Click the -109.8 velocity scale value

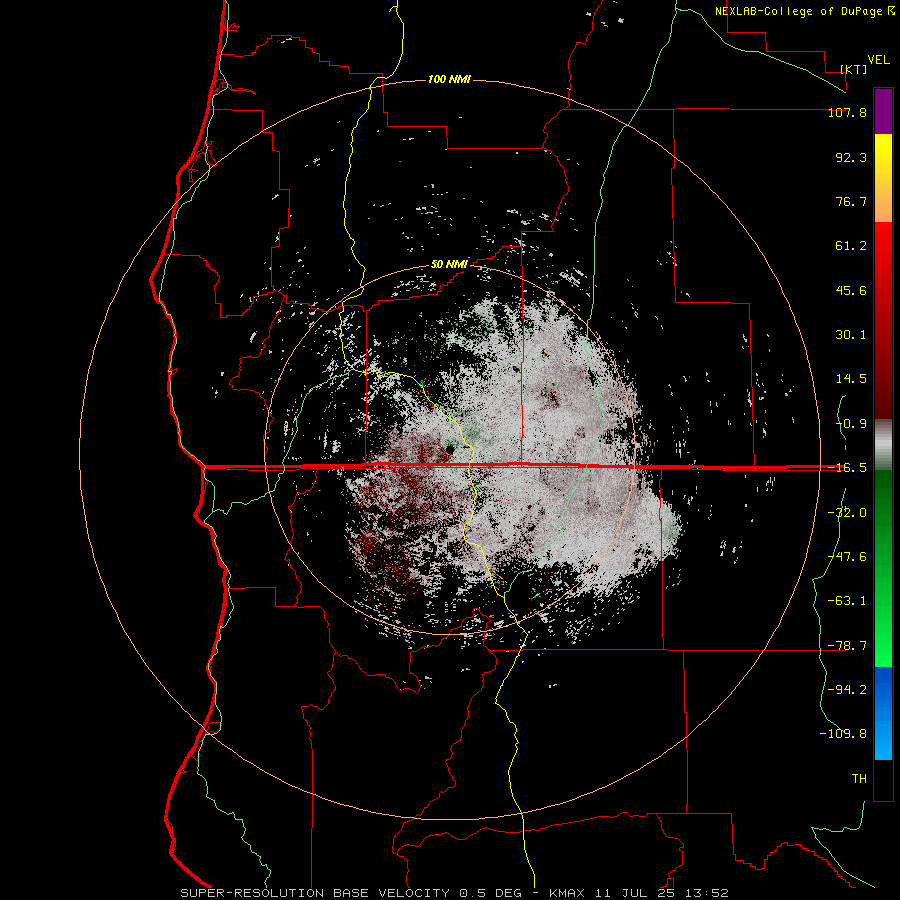point(843,734)
